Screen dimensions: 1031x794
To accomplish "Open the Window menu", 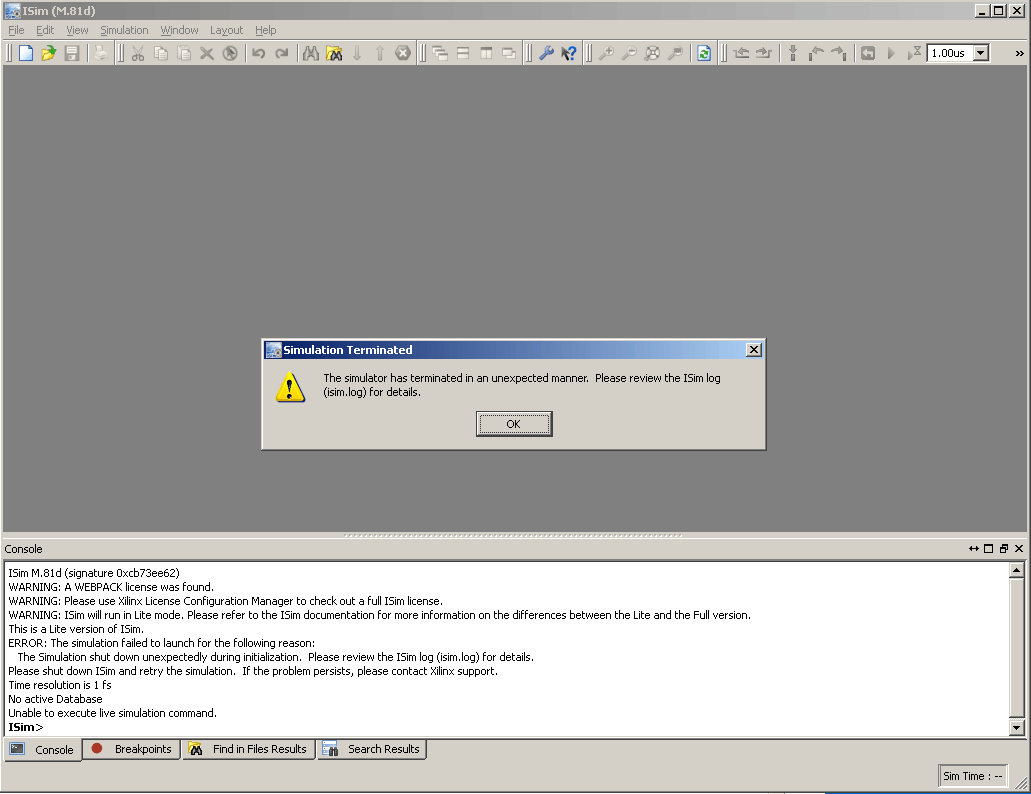I will point(179,30).
